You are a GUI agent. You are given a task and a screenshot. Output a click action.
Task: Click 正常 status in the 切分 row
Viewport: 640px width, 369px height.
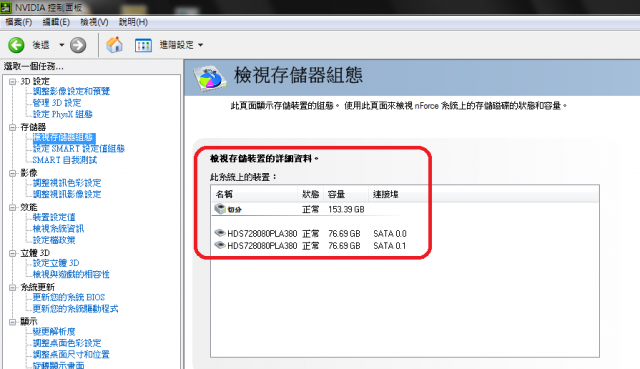pyautogui.click(x=311, y=209)
